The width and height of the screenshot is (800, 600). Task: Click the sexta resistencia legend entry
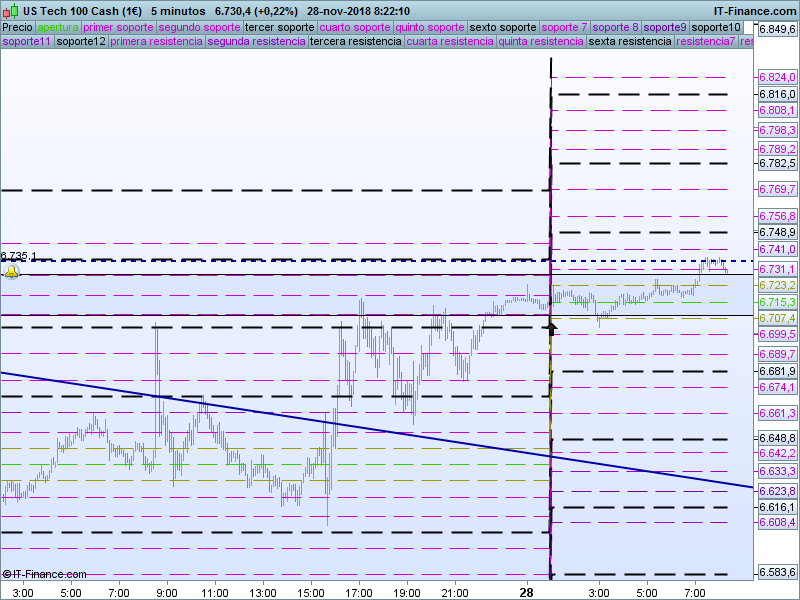click(x=630, y=41)
